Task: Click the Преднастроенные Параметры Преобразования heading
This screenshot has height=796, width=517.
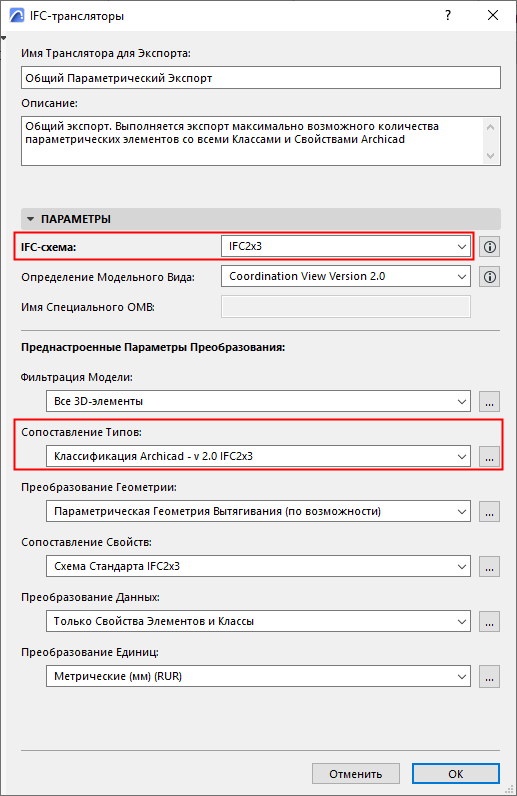Action: [153, 347]
